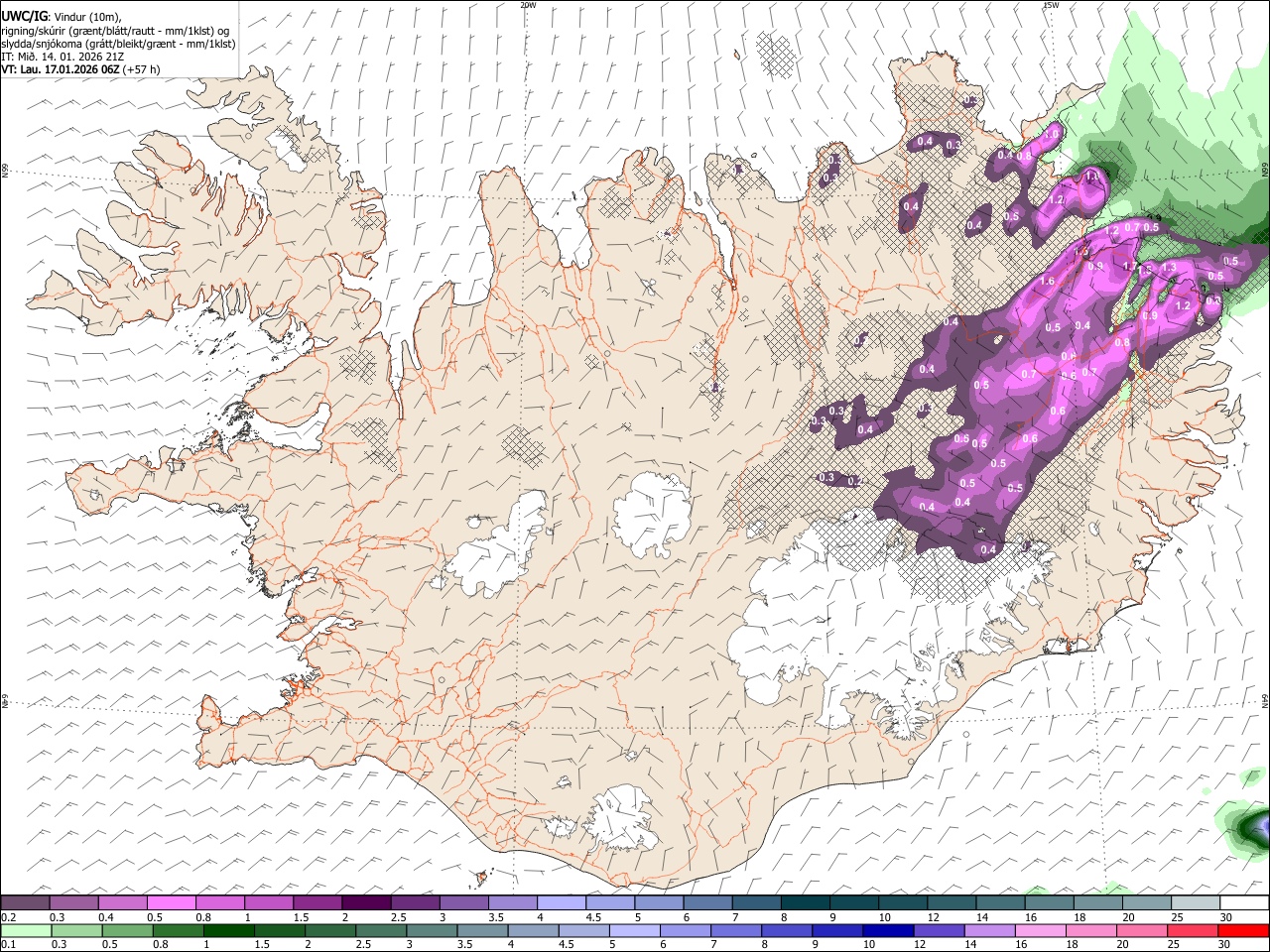The height and width of the screenshot is (952, 1270).
Task: Pick the top-row lavender swatch between 4 and 4.5
Action: (561, 902)
